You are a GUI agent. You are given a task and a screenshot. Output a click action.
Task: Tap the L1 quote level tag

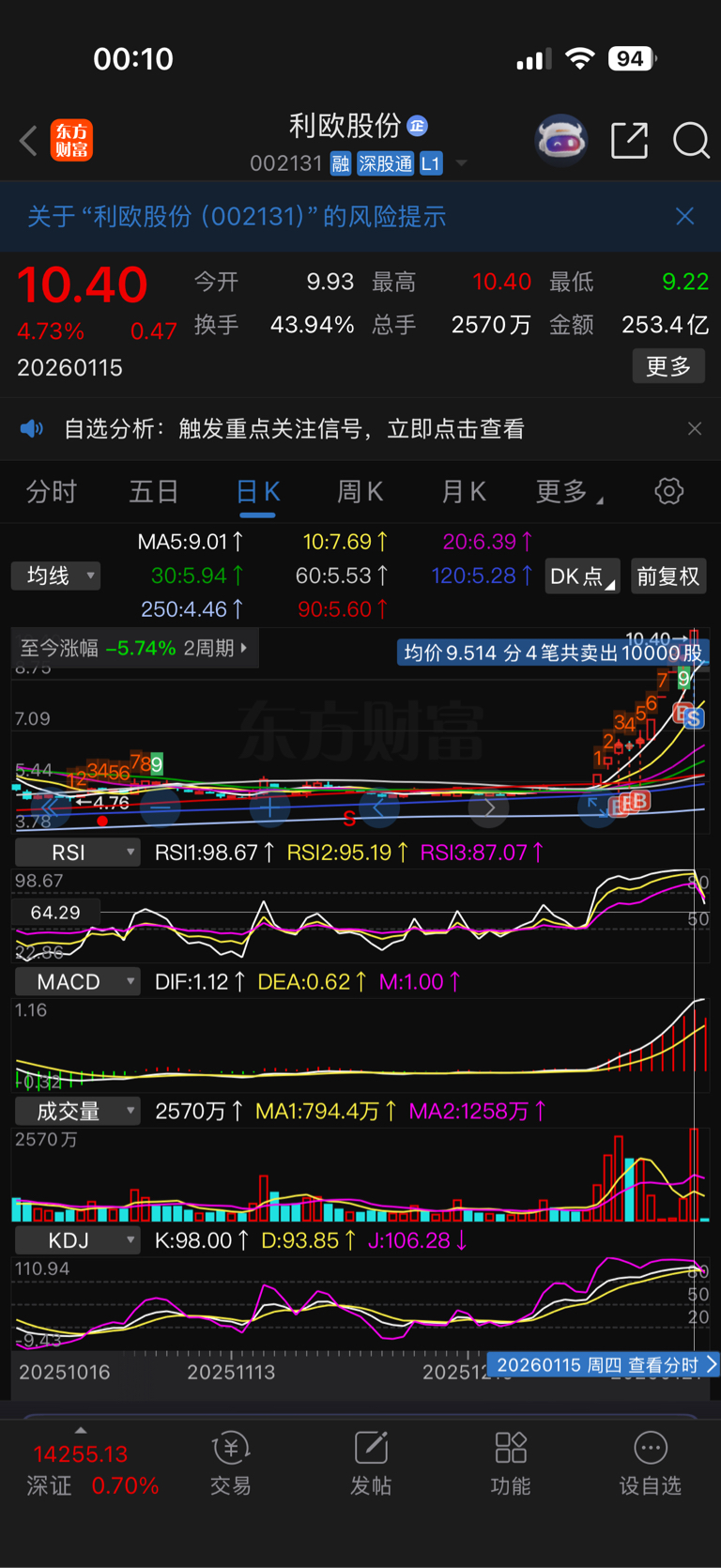[430, 164]
